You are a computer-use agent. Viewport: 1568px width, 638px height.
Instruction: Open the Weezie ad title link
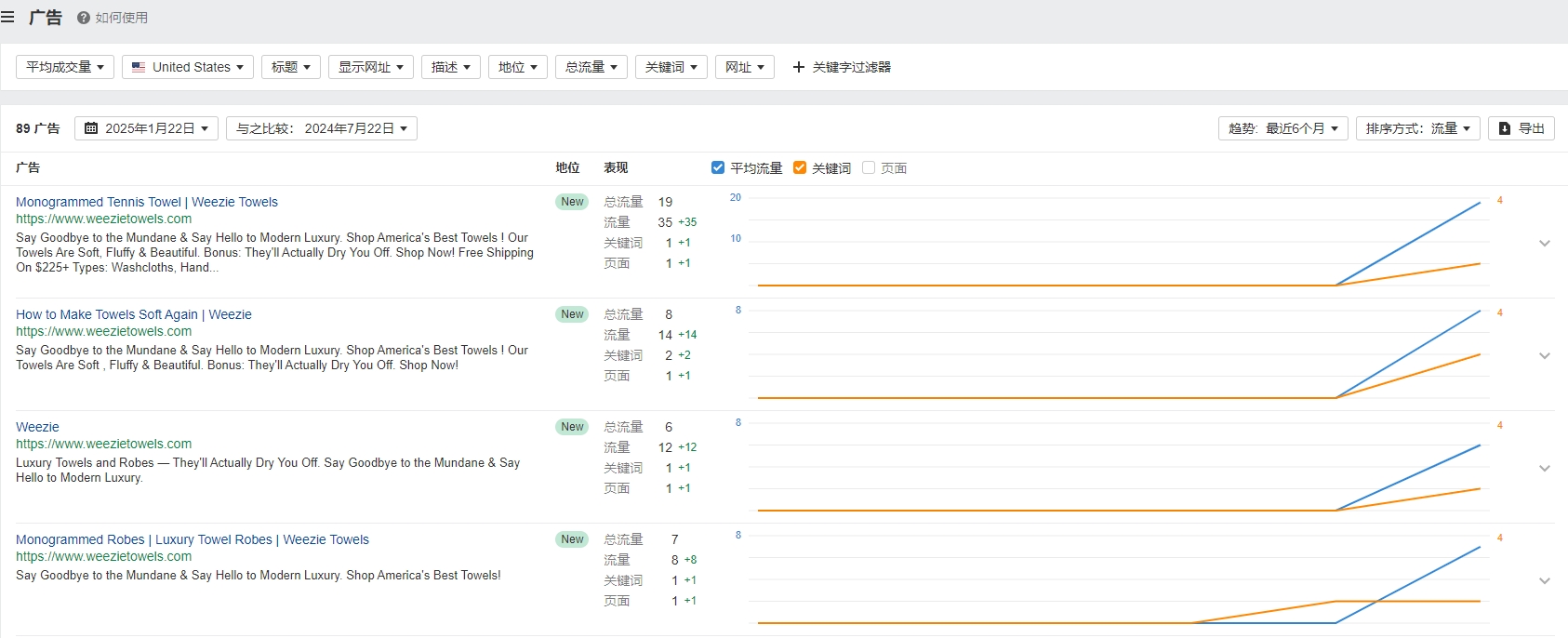click(37, 427)
